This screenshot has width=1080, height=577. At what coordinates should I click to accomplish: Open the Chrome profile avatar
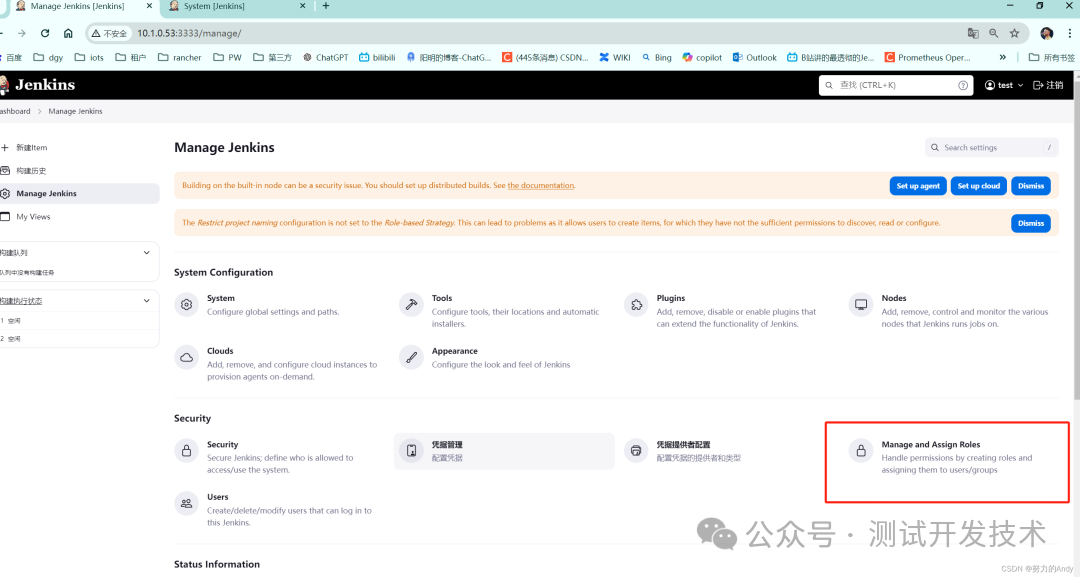click(1047, 33)
